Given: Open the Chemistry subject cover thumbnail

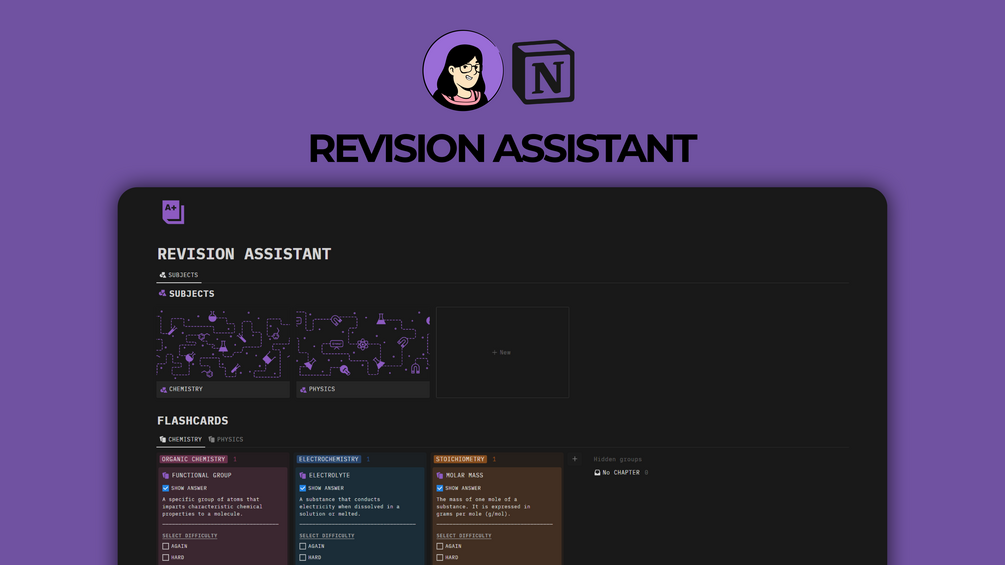Looking at the screenshot, I should point(223,345).
